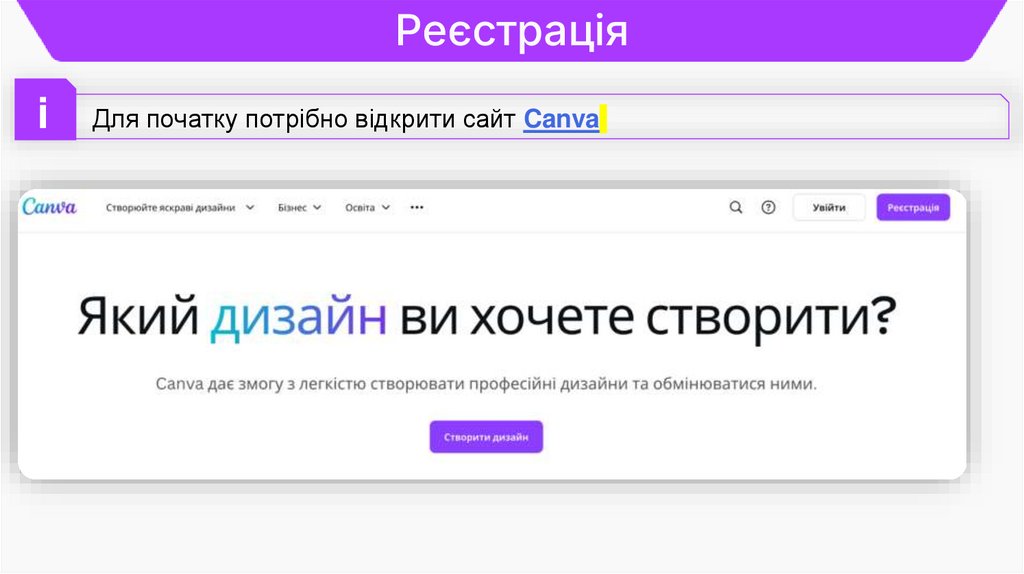Expand the Освіта dropdown menu
Screen dimensions: 1024x574
coord(368,208)
